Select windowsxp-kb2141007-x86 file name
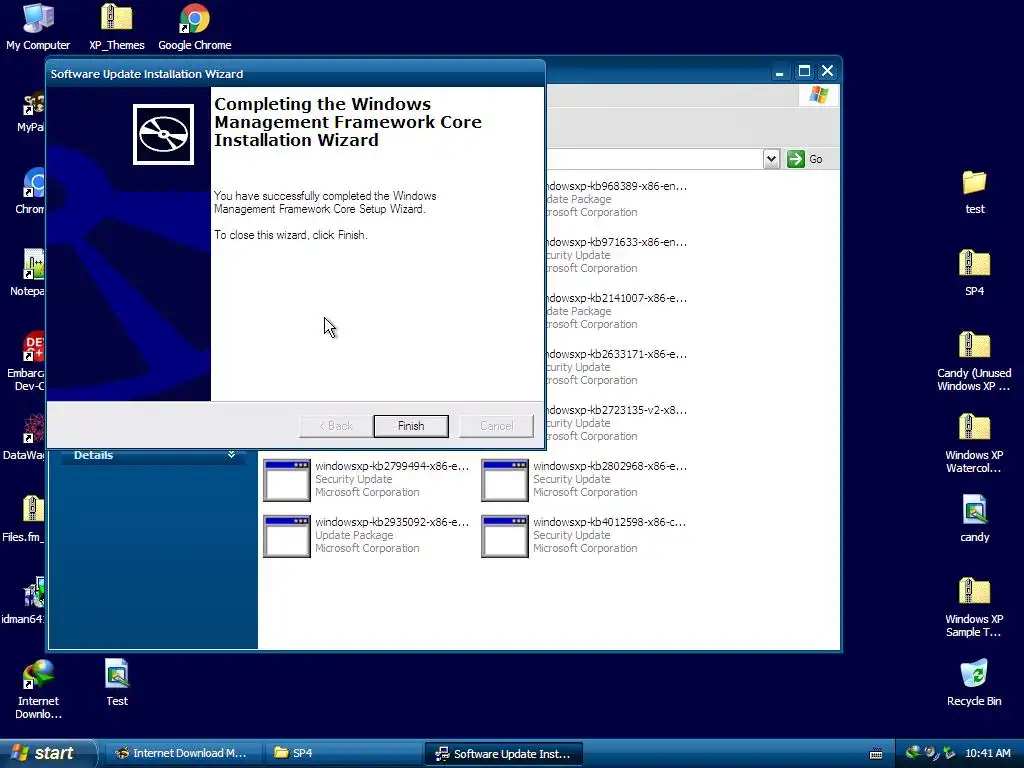 point(615,298)
